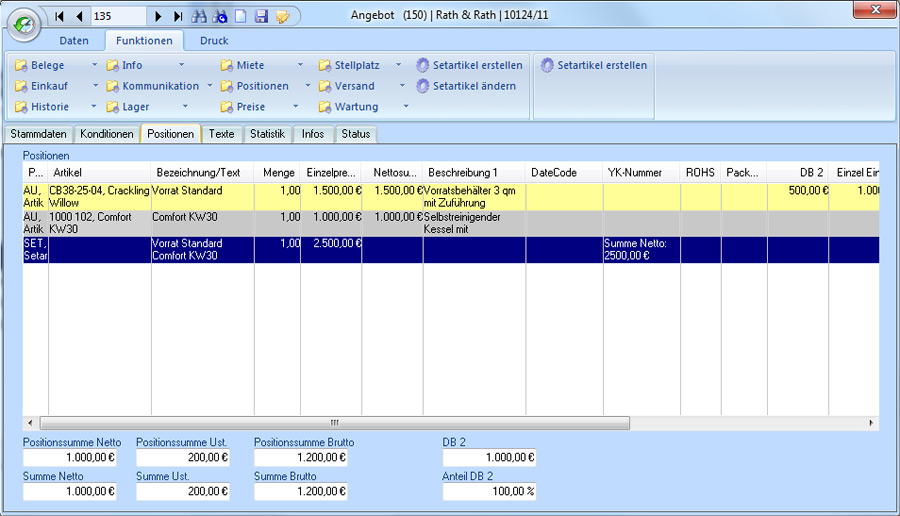Screen dimensions: 900x516
Task: Open the Texte tab
Action: click(222, 134)
